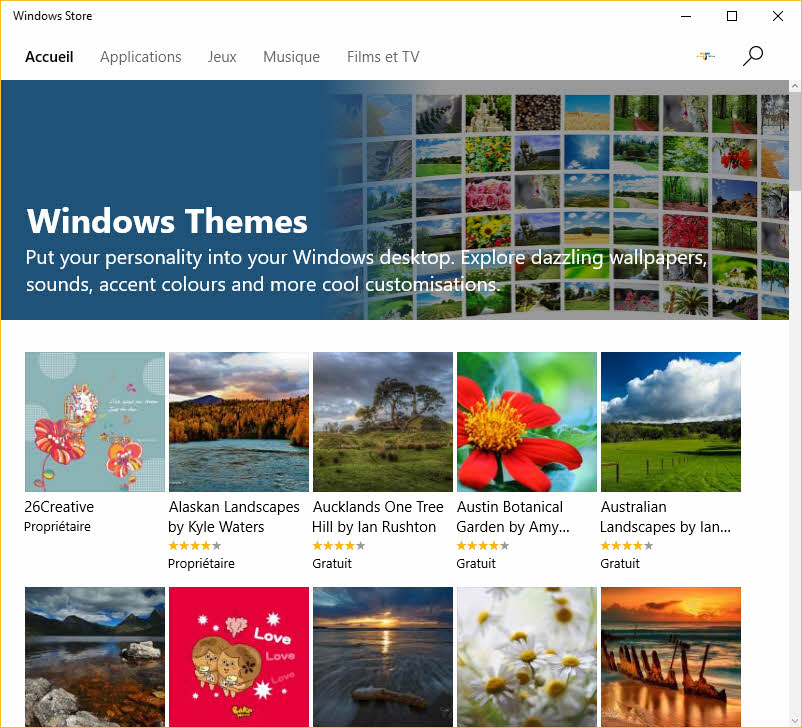The height and width of the screenshot is (728, 802).
Task: Click Gratuit price under Austin Botanical Garden
Action: (x=476, y=564)
